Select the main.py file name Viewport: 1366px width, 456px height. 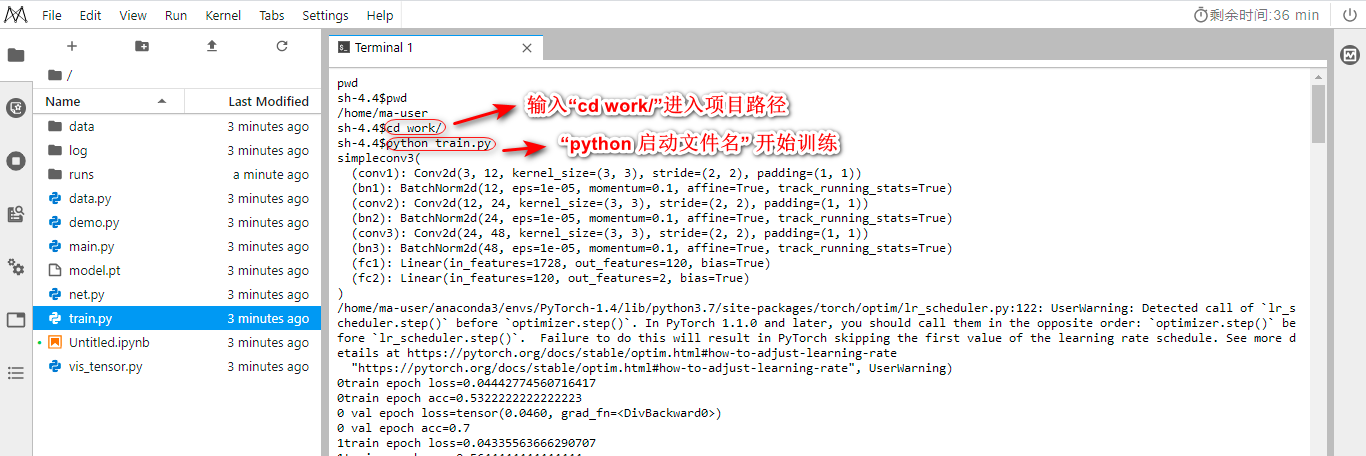[91, 246]
